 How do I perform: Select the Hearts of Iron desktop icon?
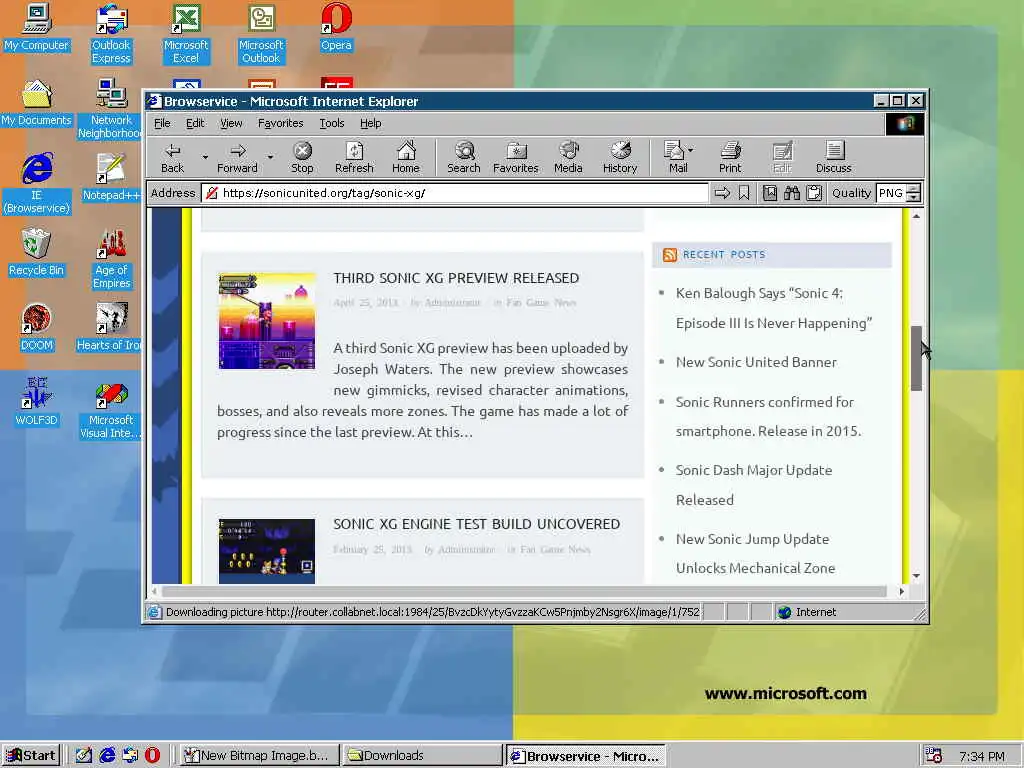click(109, 328)
